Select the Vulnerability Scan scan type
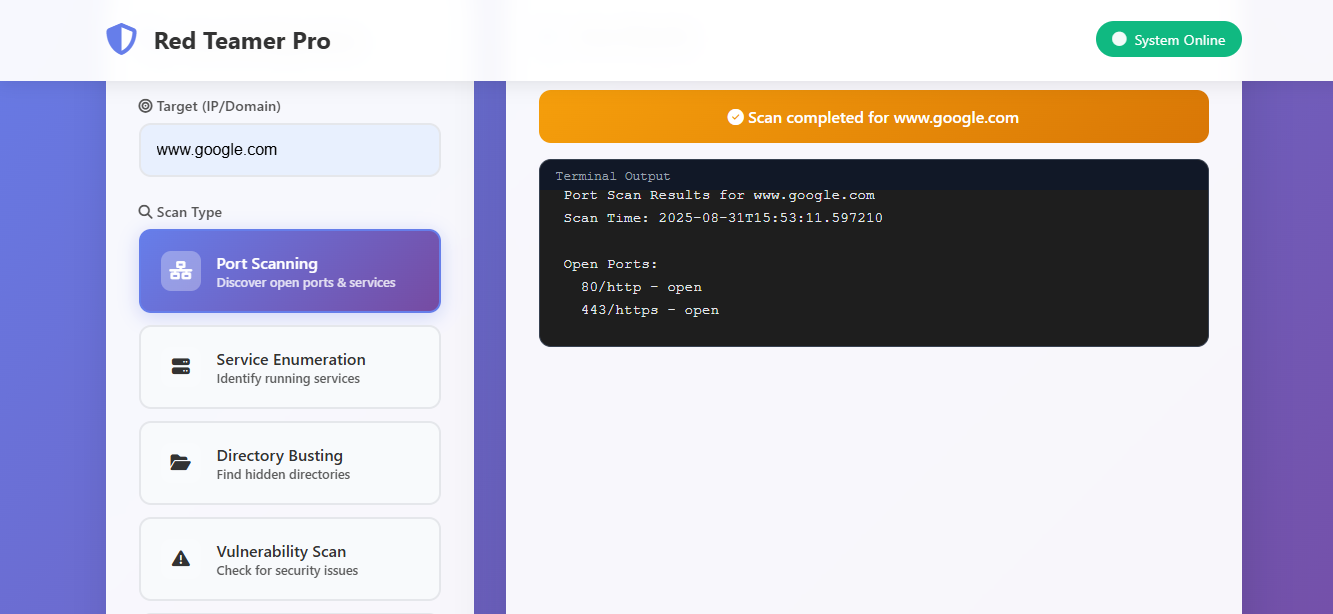Image resolution: width=1333 pixels, height=614 pixels. point(290,559)
